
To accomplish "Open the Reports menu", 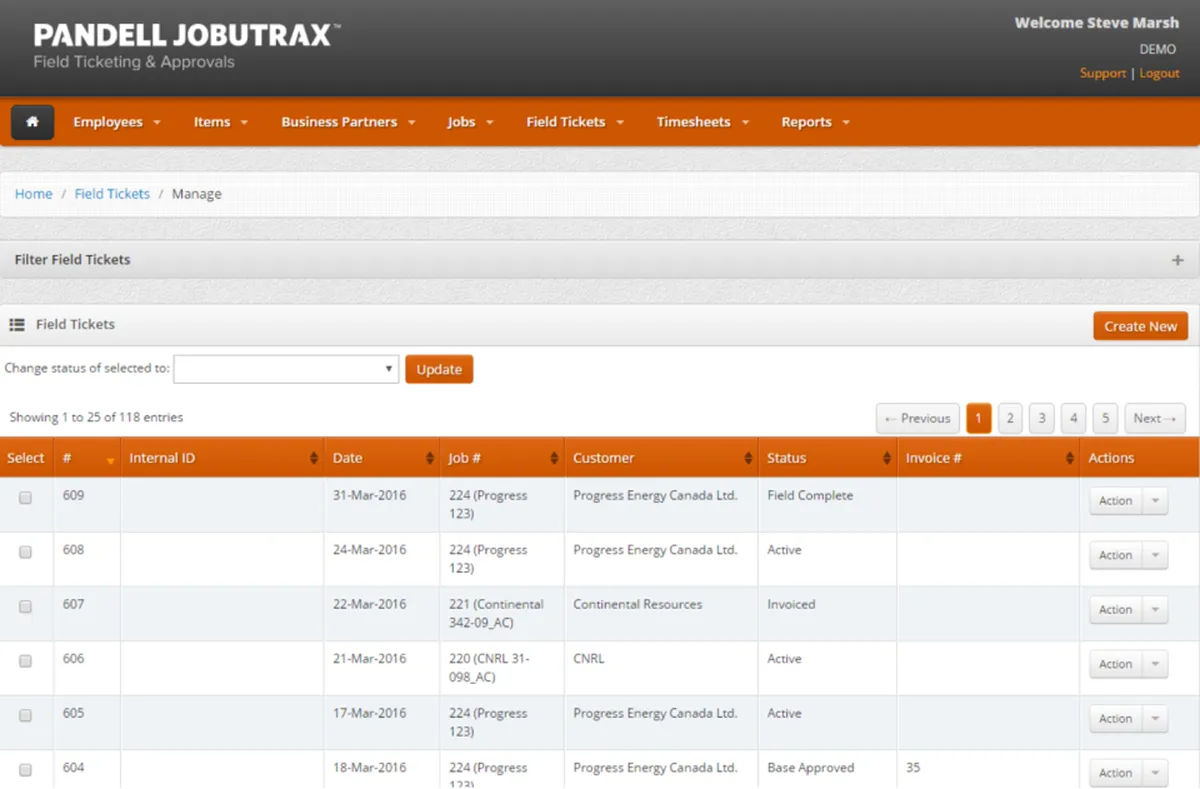I will [815, 122].
